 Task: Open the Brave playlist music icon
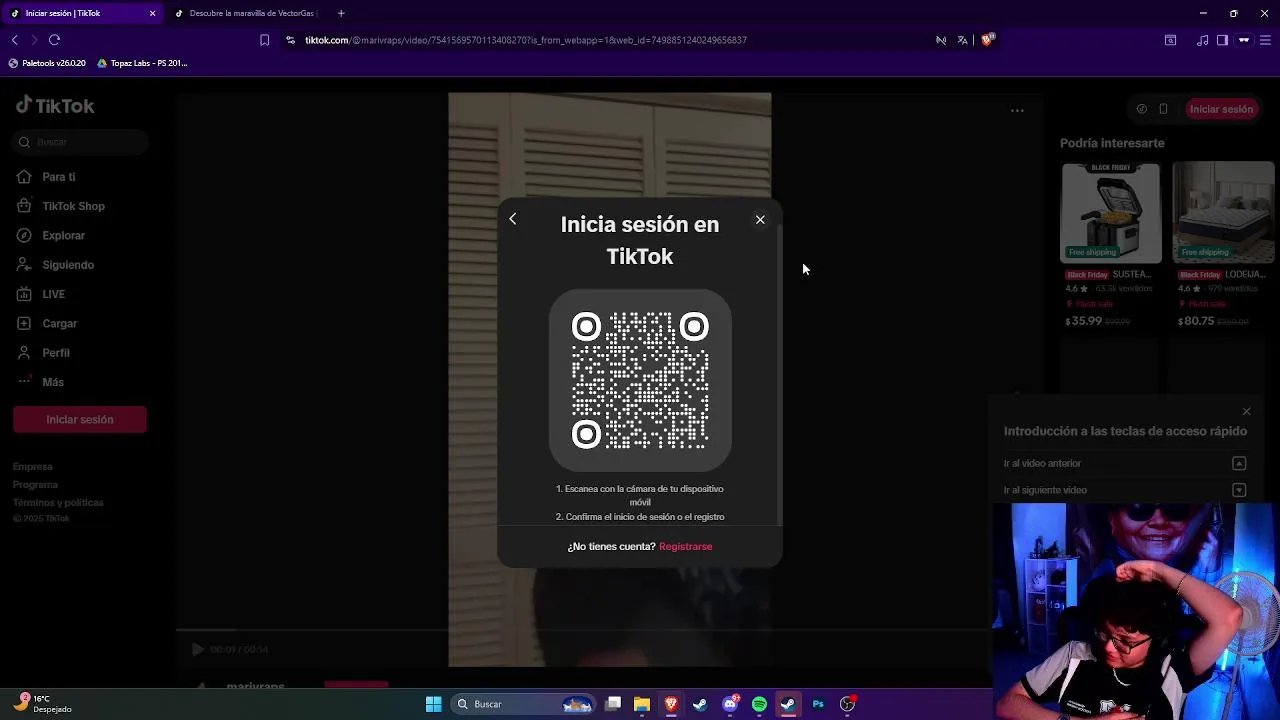pos(1203,40)
